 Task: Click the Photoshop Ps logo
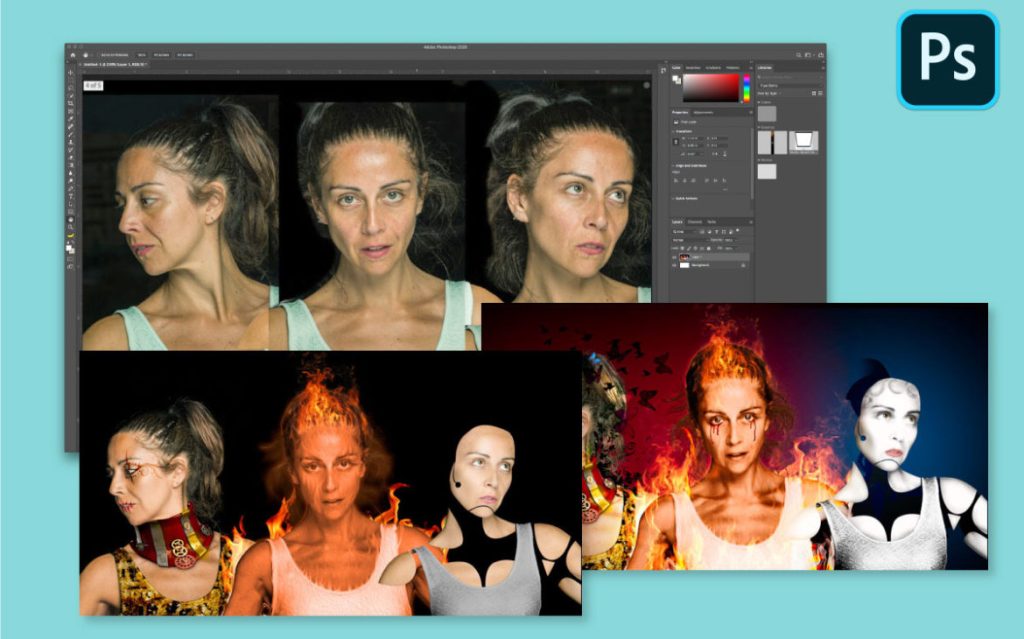pyautogui.click(x=947, y=60)
